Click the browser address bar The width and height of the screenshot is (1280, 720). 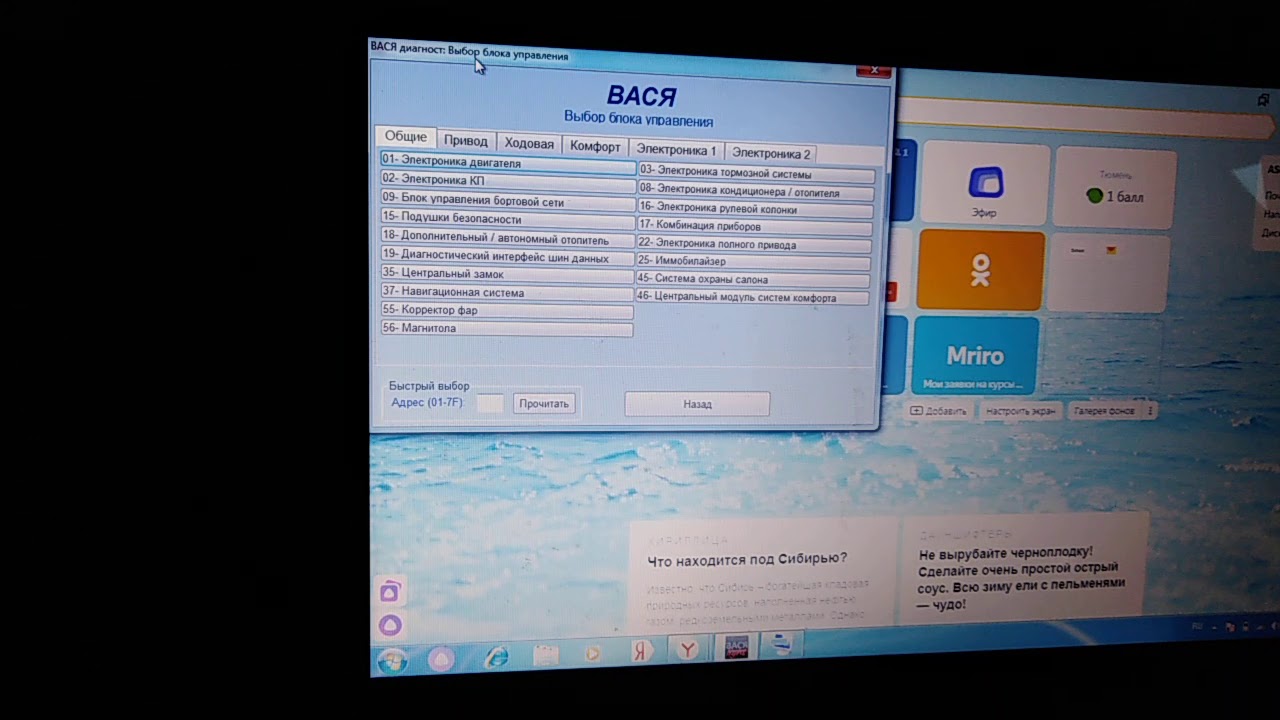tap(1085, 120)
